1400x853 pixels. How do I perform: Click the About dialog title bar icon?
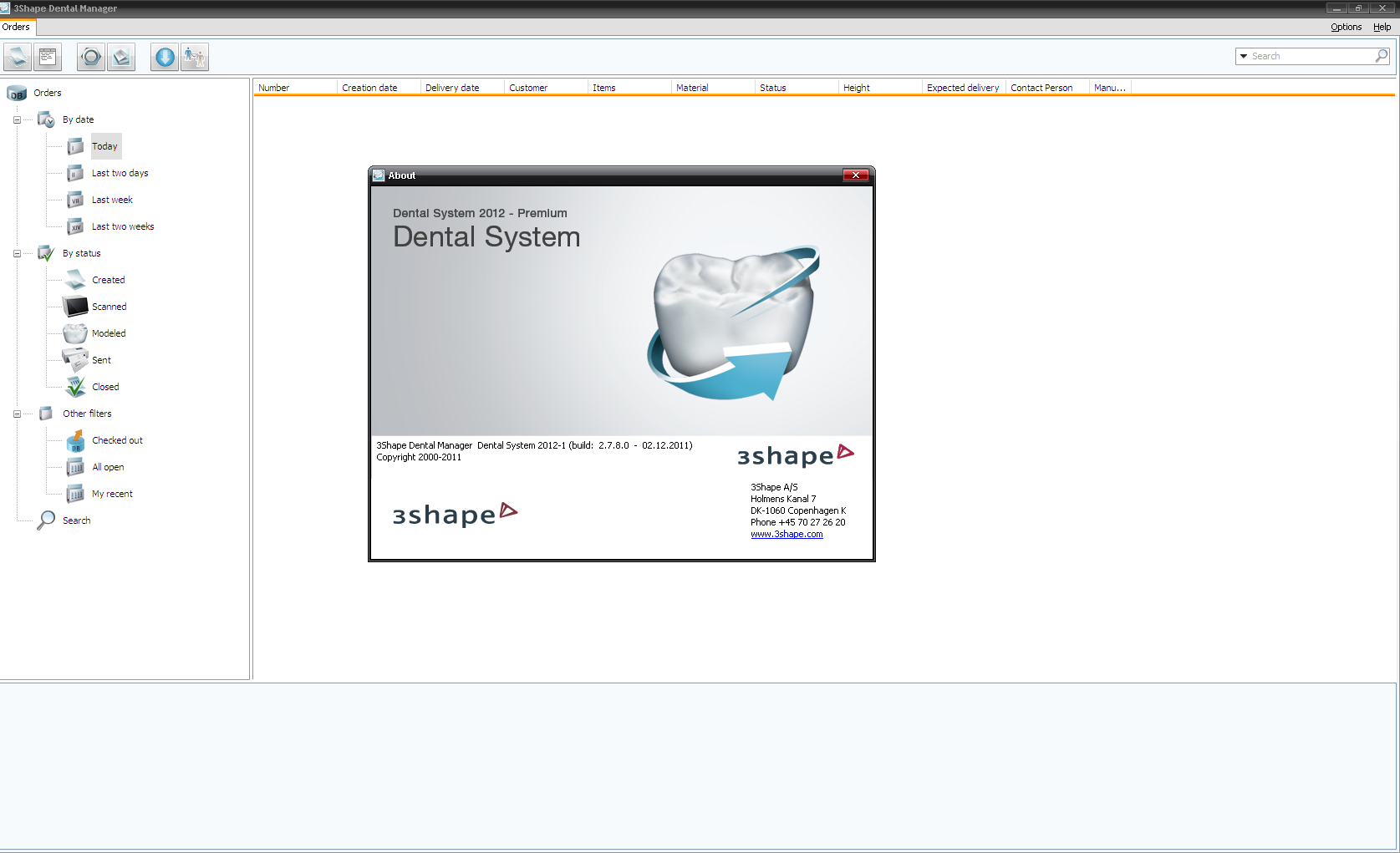point(379,175)
